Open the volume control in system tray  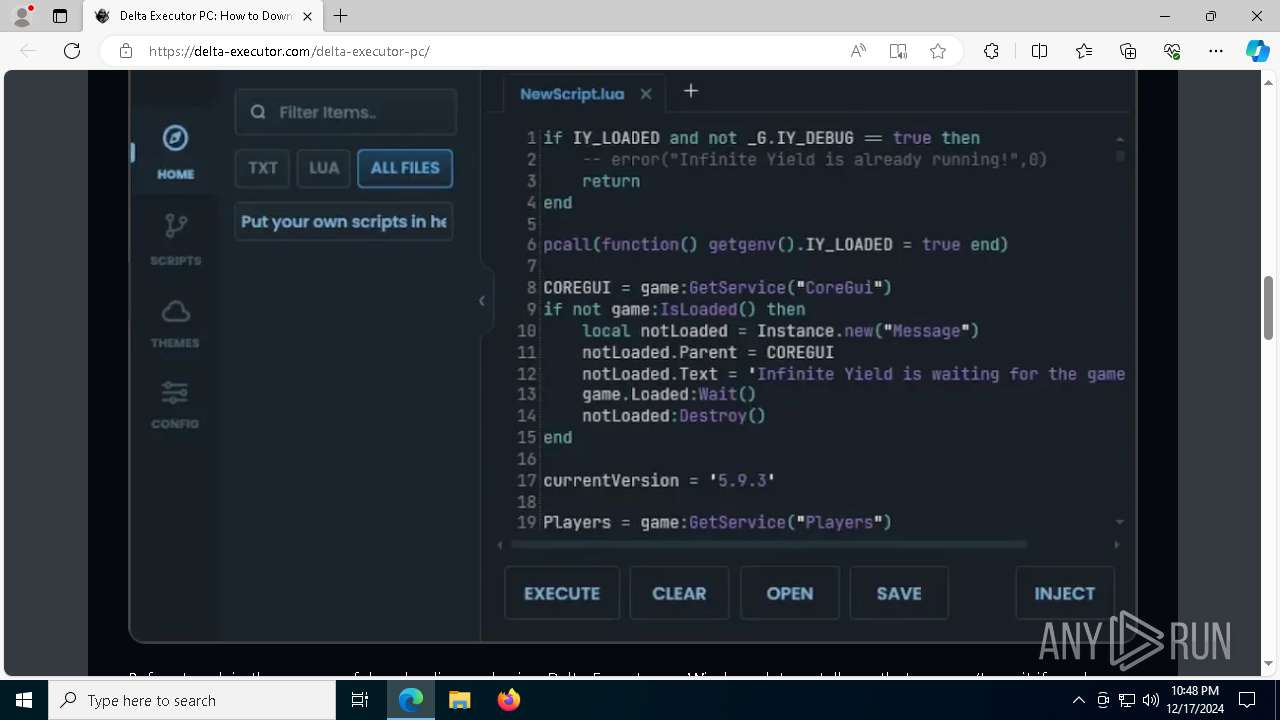(1150, 700)
